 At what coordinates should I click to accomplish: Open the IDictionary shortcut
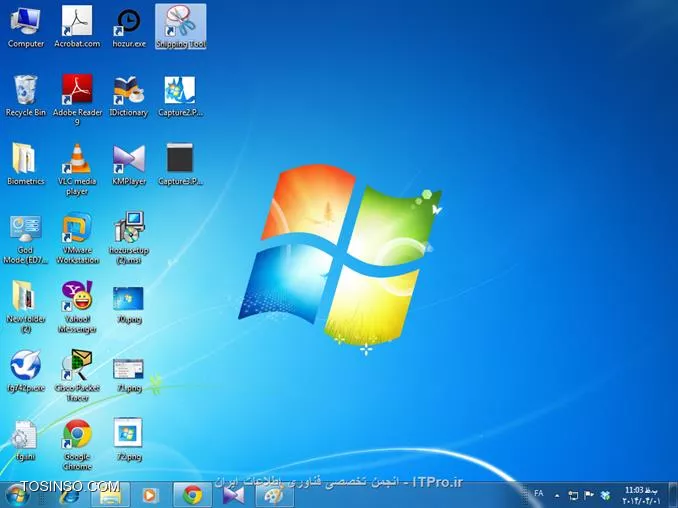[x=129, y=96]
